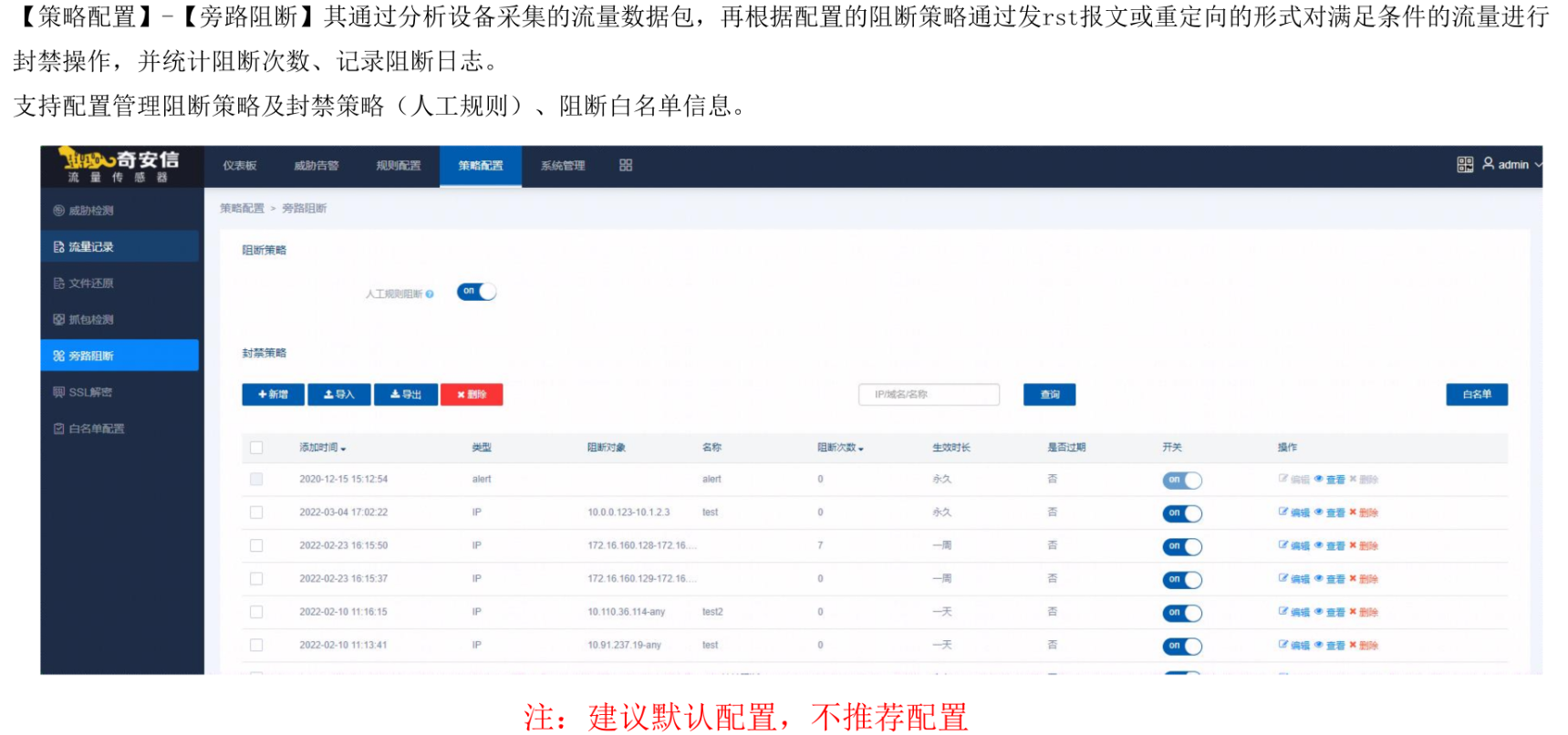Click the 生效时长 column header

[x=951, y=448]
